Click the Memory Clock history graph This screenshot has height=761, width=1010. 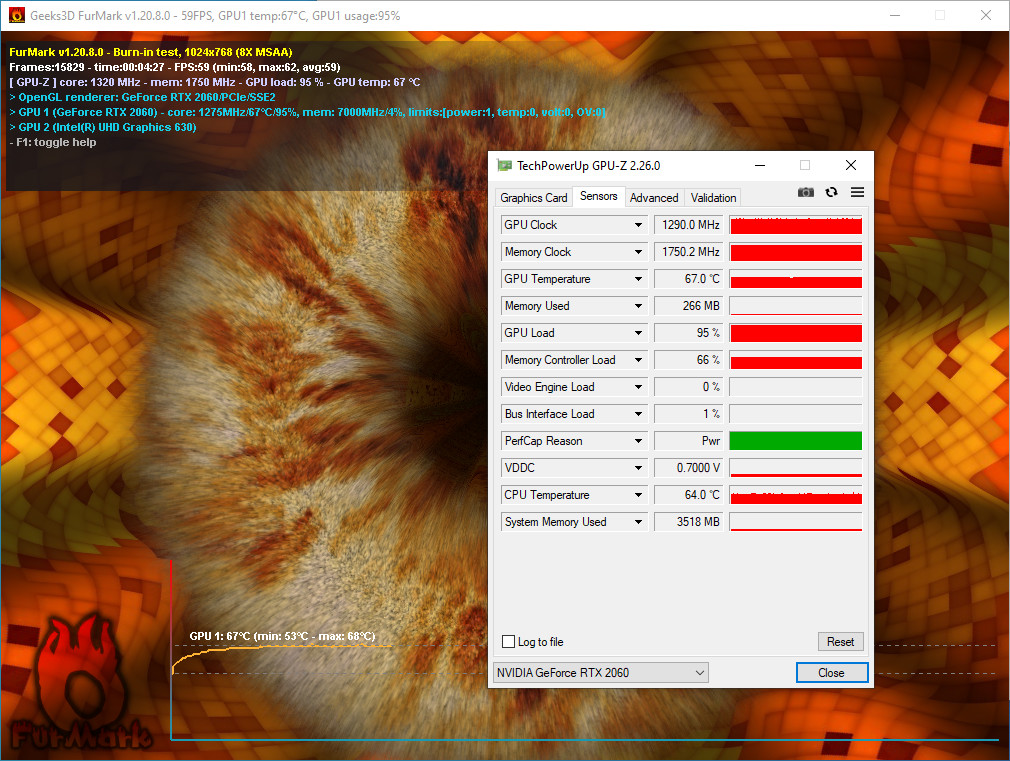coord(796,252)
